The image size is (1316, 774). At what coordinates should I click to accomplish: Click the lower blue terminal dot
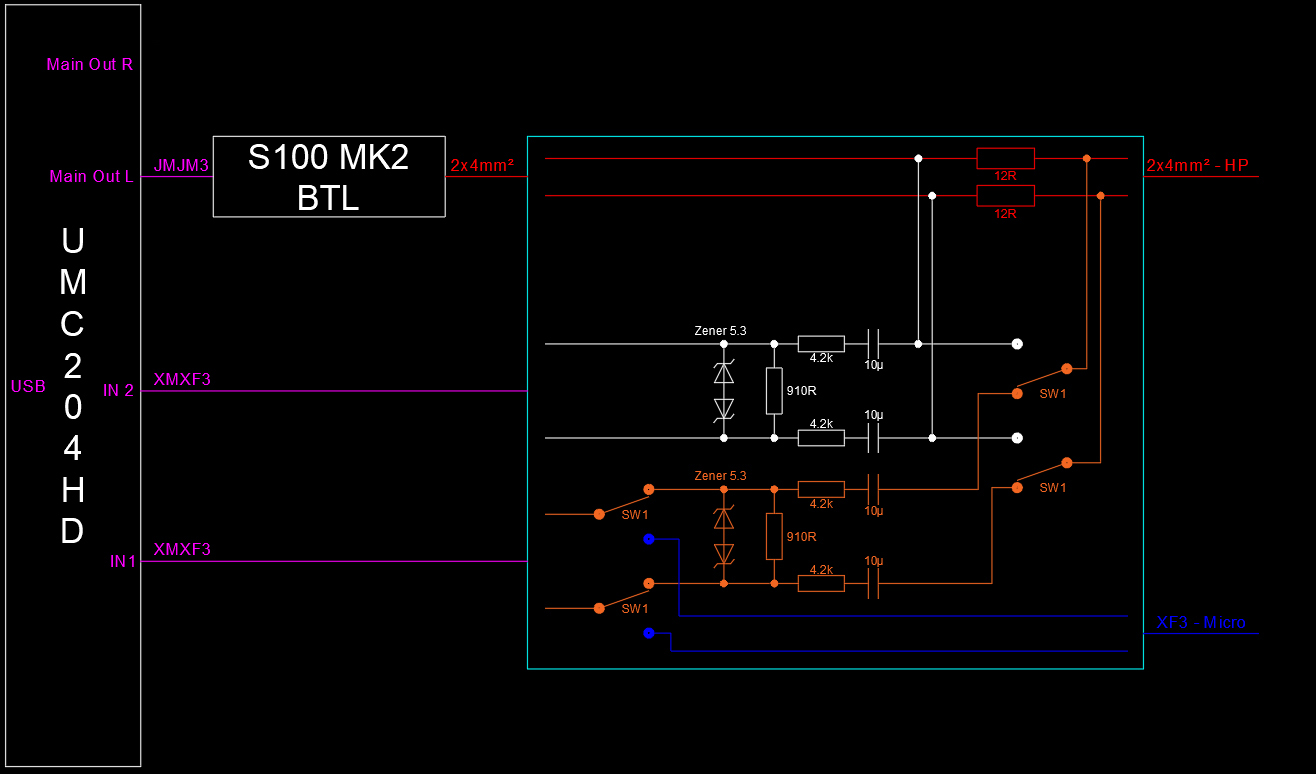[x=649, y=633]
